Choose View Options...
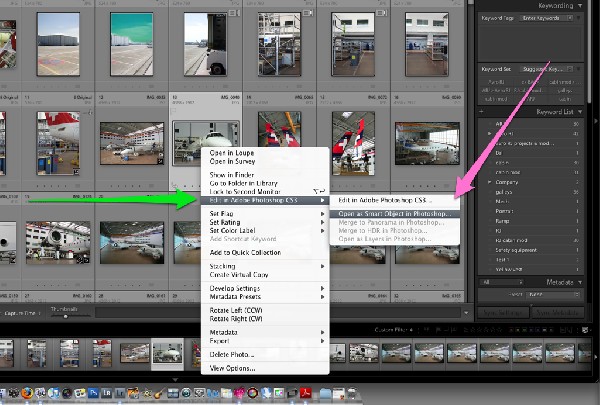This screenshot has width=600, height=405. (232, 368)
